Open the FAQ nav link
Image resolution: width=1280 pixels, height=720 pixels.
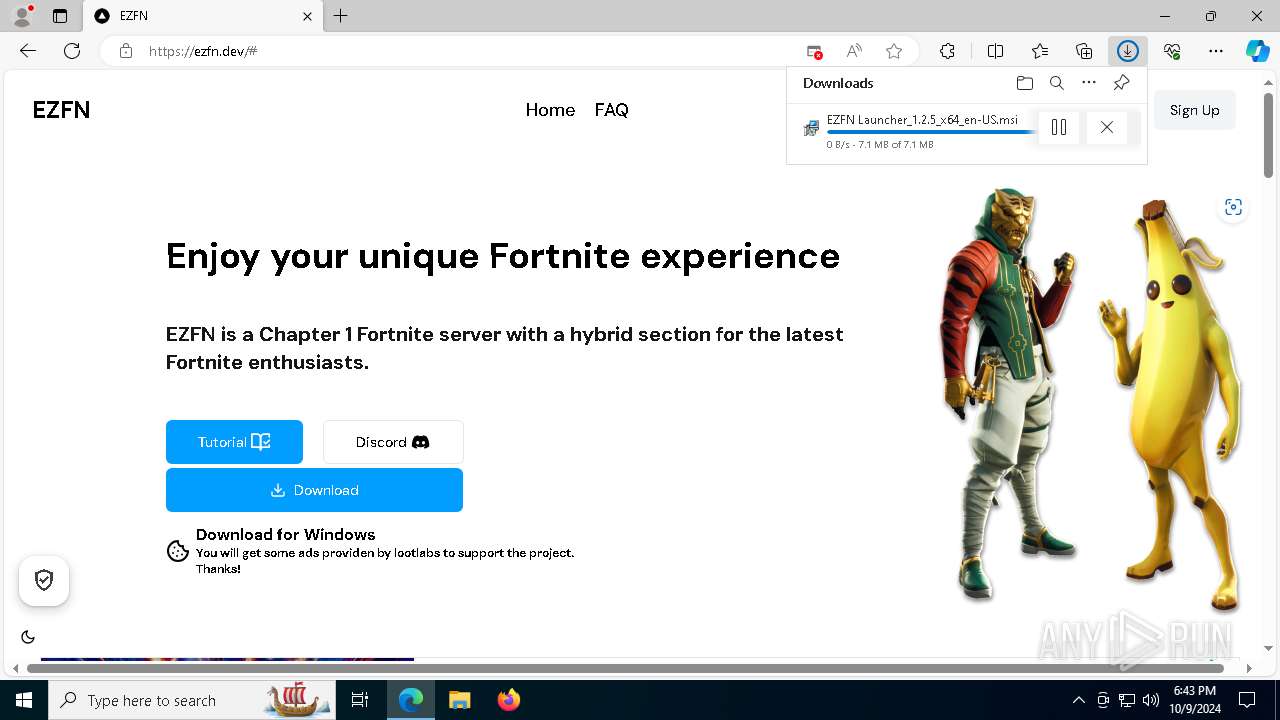[611, 110]
